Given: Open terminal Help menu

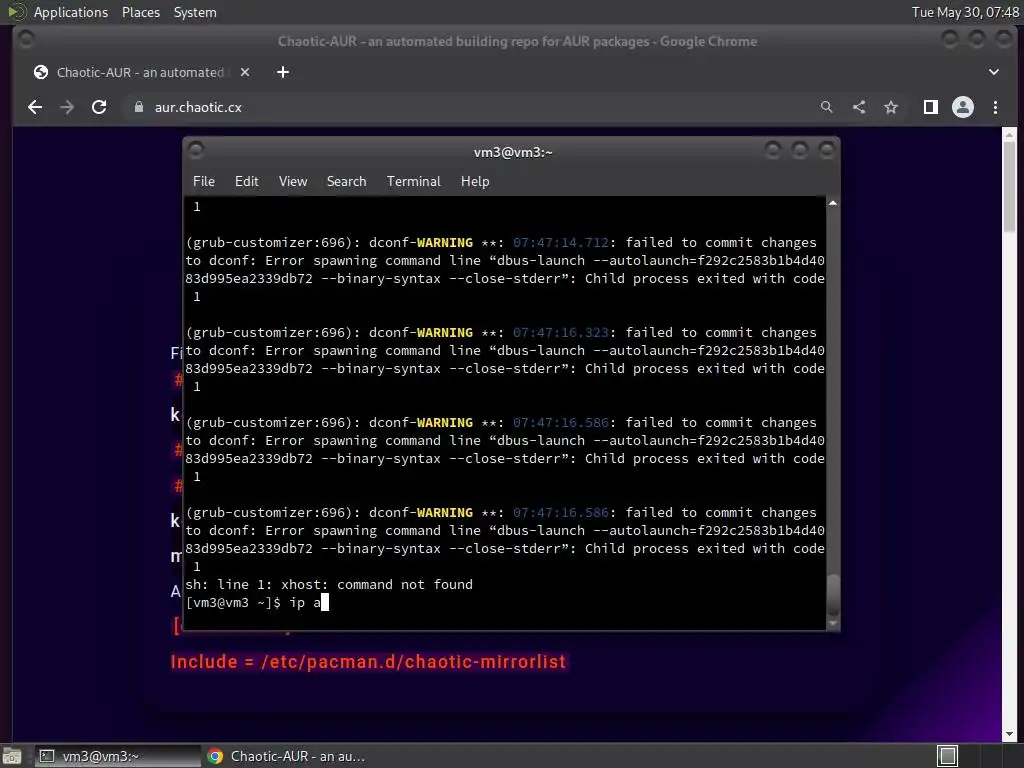Looking at the screenshot, I should coord(475,181).
